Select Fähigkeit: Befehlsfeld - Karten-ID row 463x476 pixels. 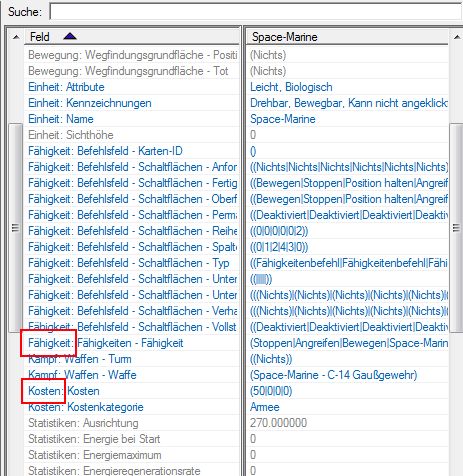132,151
